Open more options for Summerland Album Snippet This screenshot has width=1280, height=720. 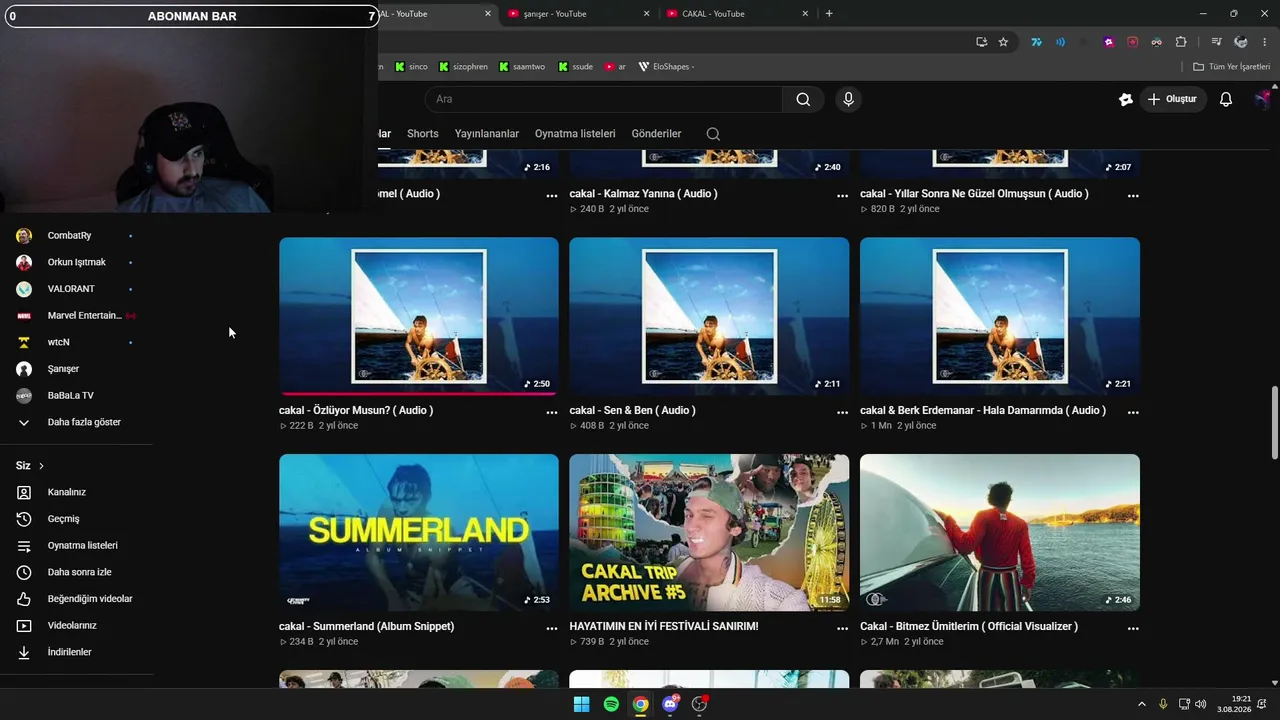(552, 628)
